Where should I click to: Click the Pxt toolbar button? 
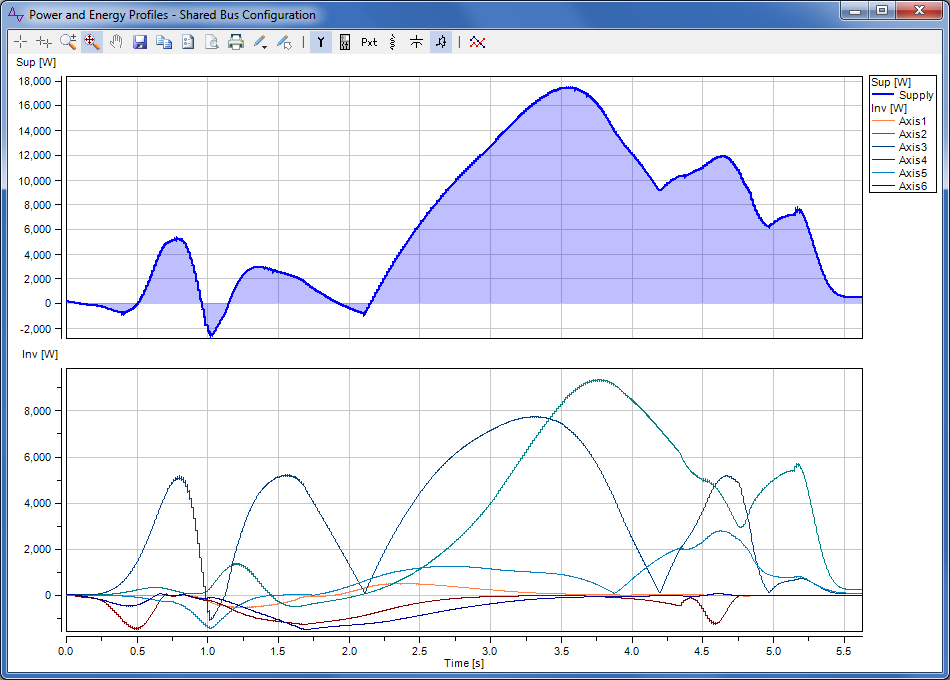point(369,42)
